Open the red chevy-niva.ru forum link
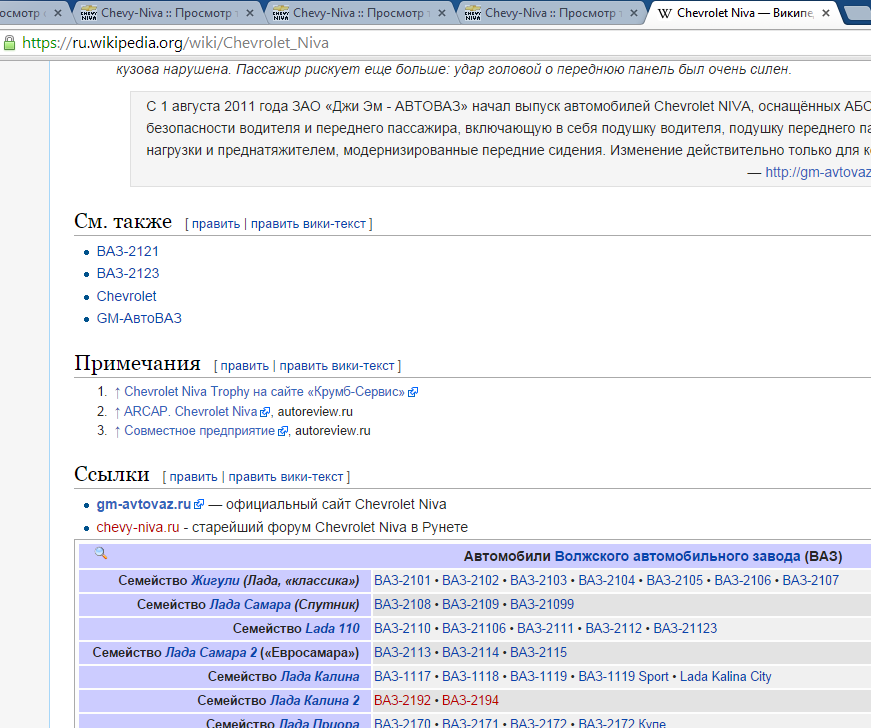The height and width of the screenshot is (728, 871). tap(138, 528)
